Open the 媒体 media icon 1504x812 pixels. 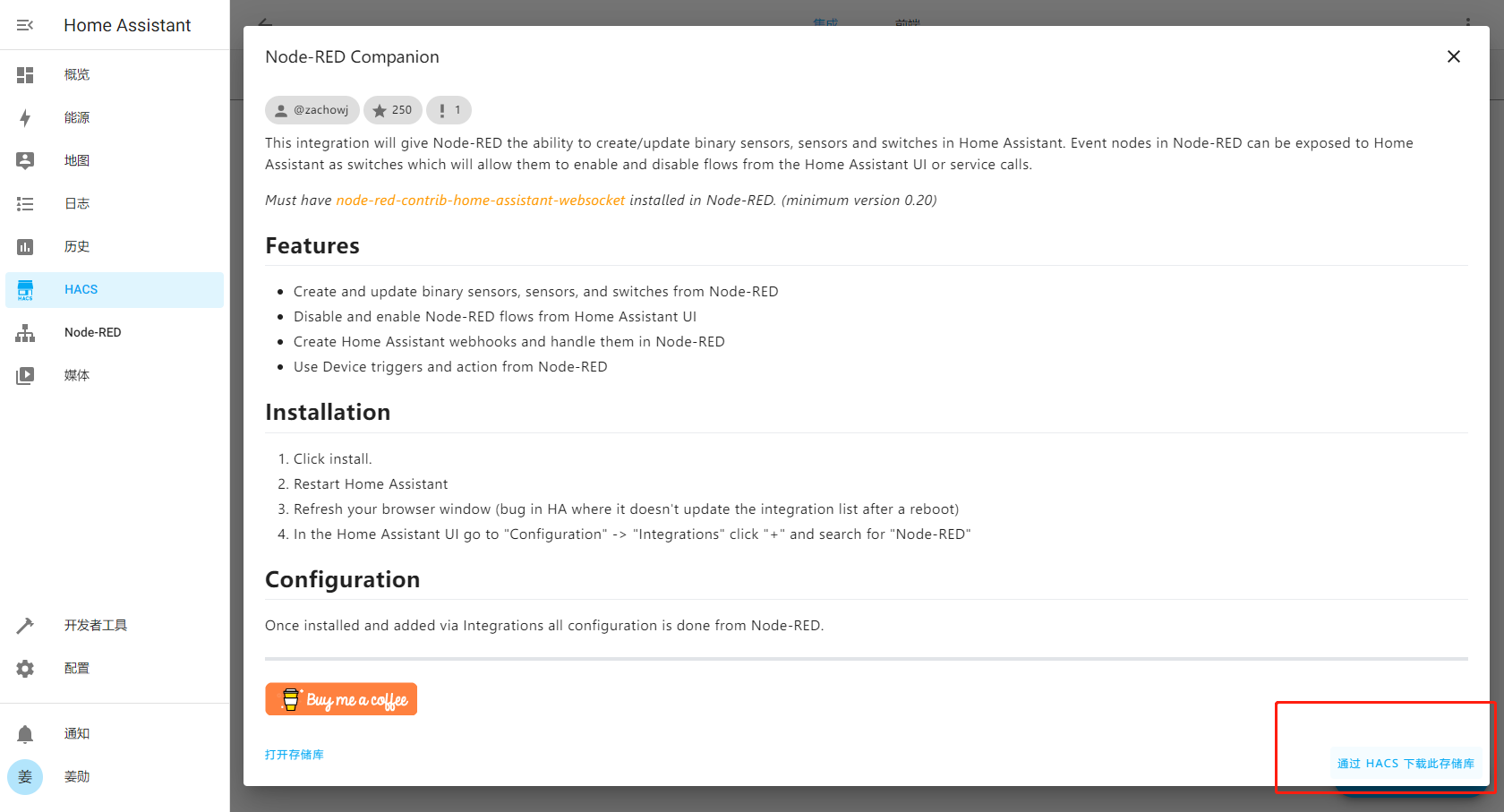[25, 376]
